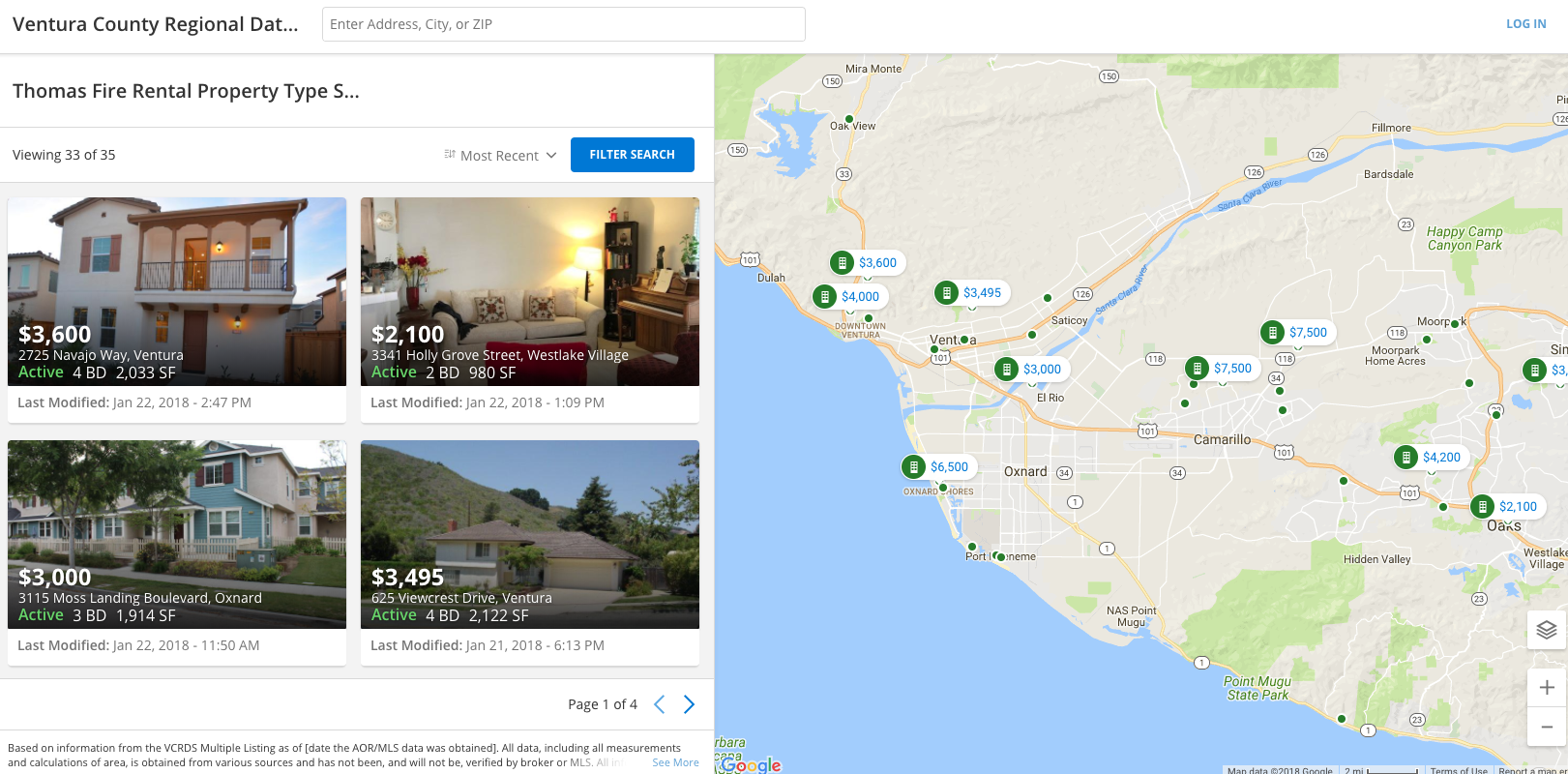Select the $3,495 map price marker

[971, 293]
